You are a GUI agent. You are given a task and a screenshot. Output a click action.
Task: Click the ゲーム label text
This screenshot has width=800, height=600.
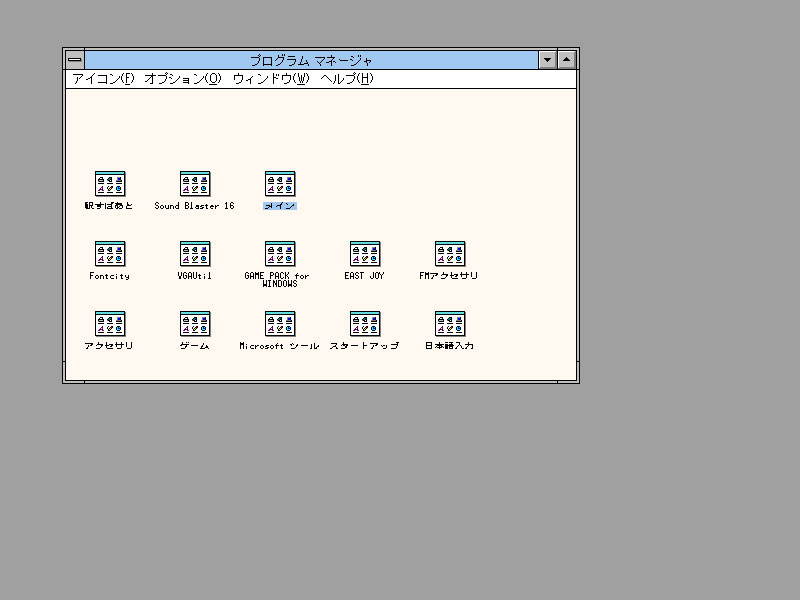click(194, 345)
